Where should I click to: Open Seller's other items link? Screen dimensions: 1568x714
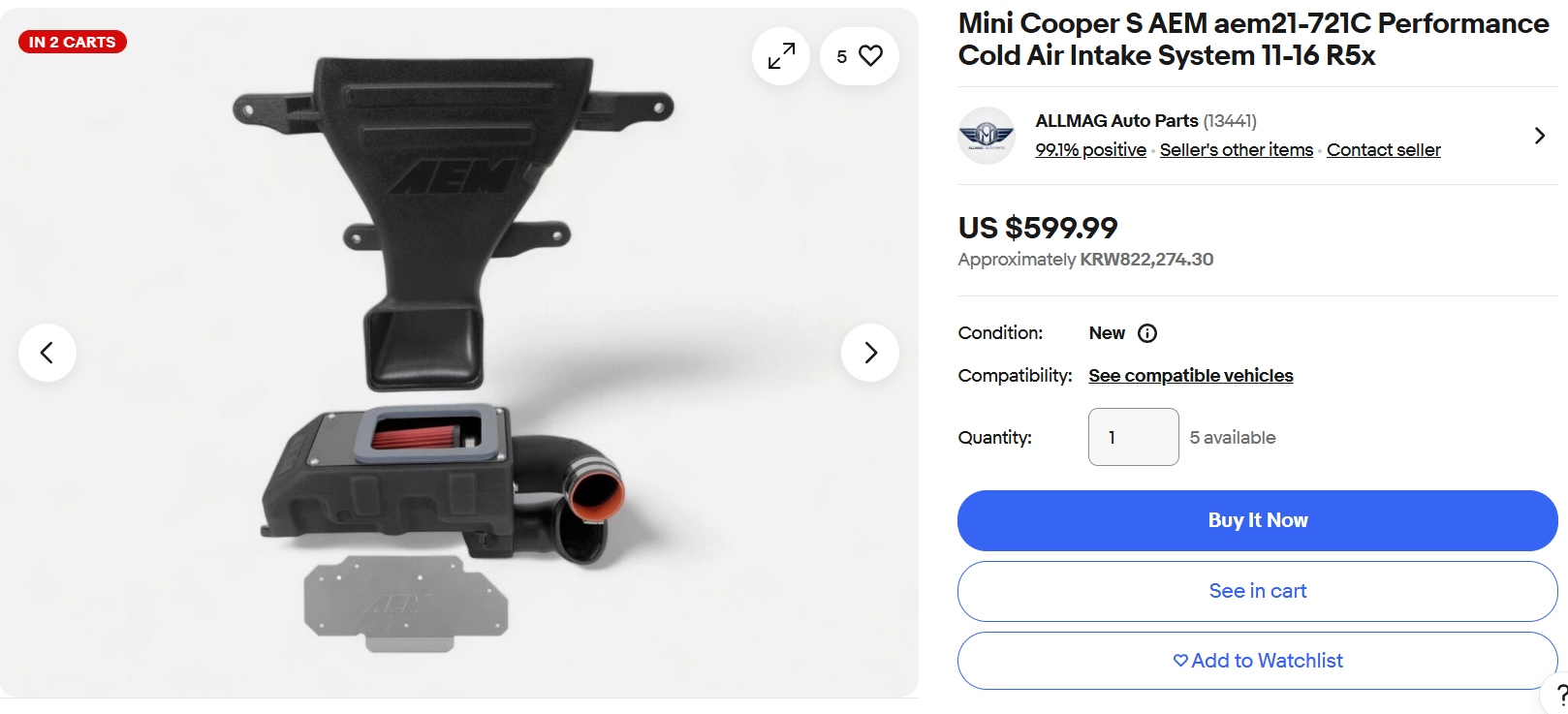click(x=1237, y=150)
